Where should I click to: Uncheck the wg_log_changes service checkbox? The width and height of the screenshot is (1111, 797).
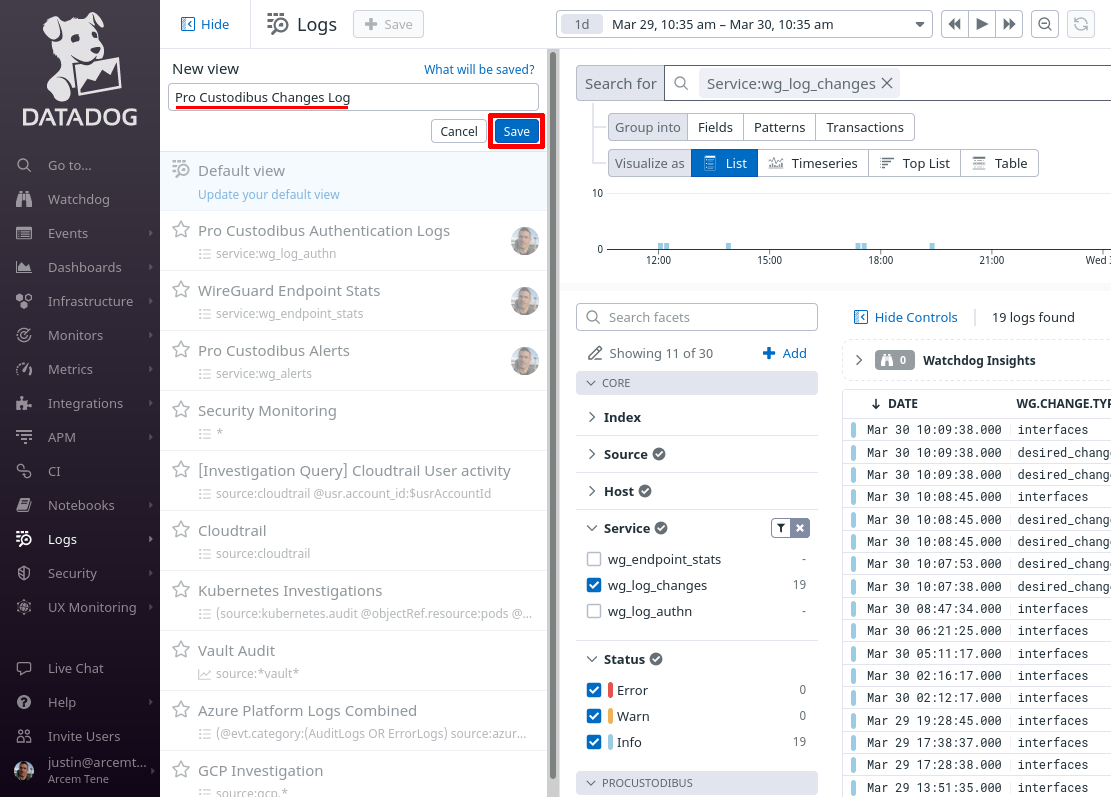coord(594,585)
